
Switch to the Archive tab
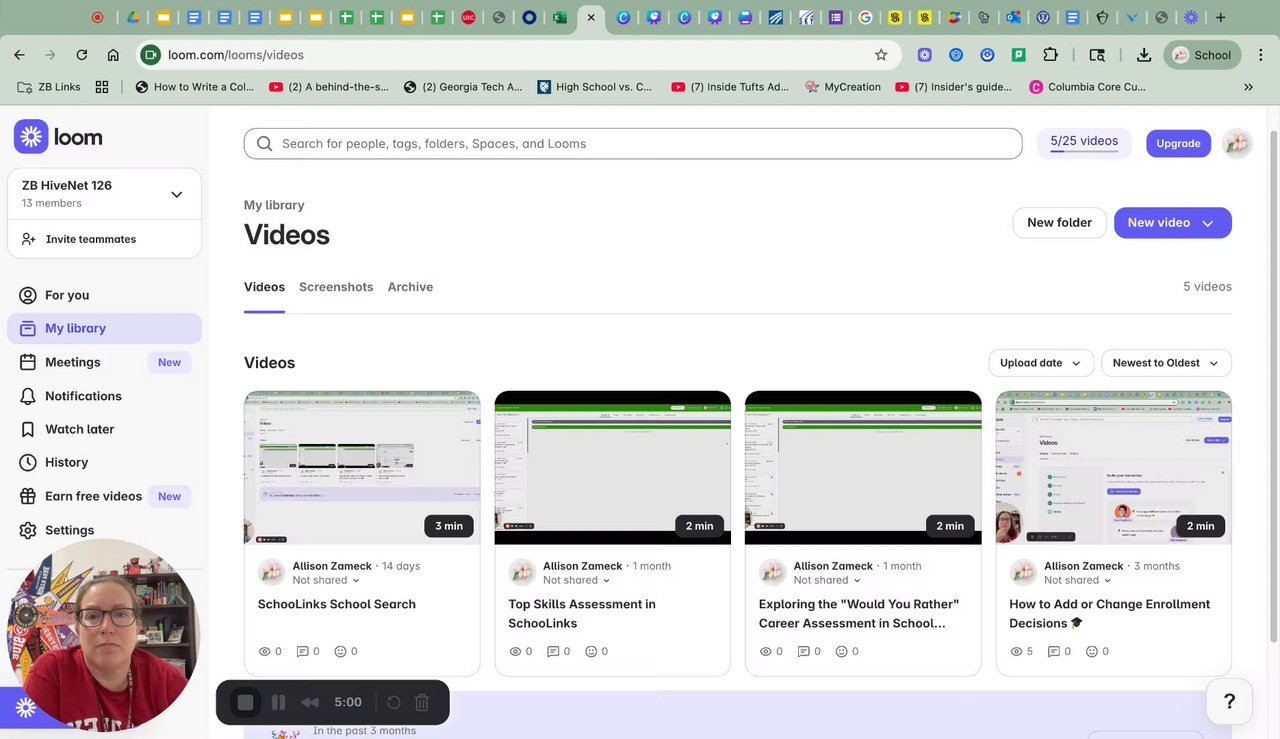(410, 287)
